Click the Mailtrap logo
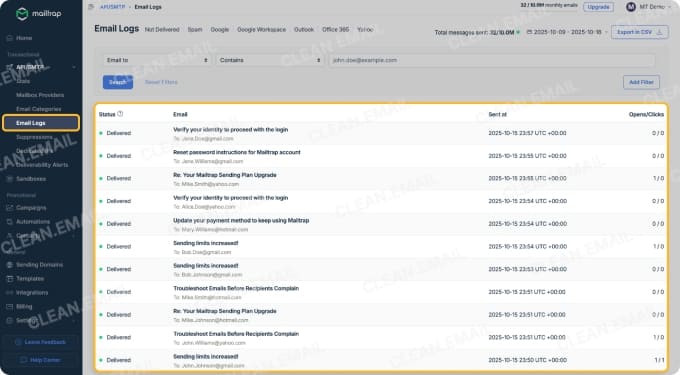Screen dimensions: 680x375 [39, 13]
